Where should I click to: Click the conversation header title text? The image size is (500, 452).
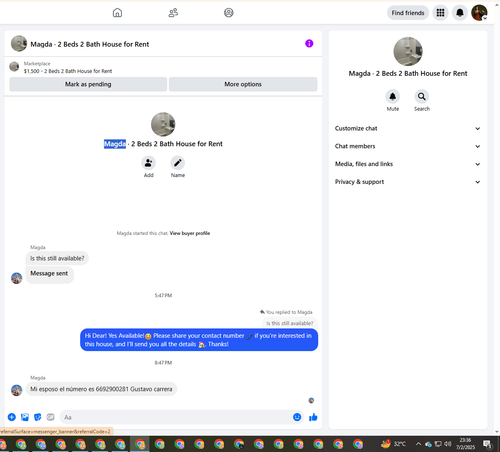click(x=90, y=44)
